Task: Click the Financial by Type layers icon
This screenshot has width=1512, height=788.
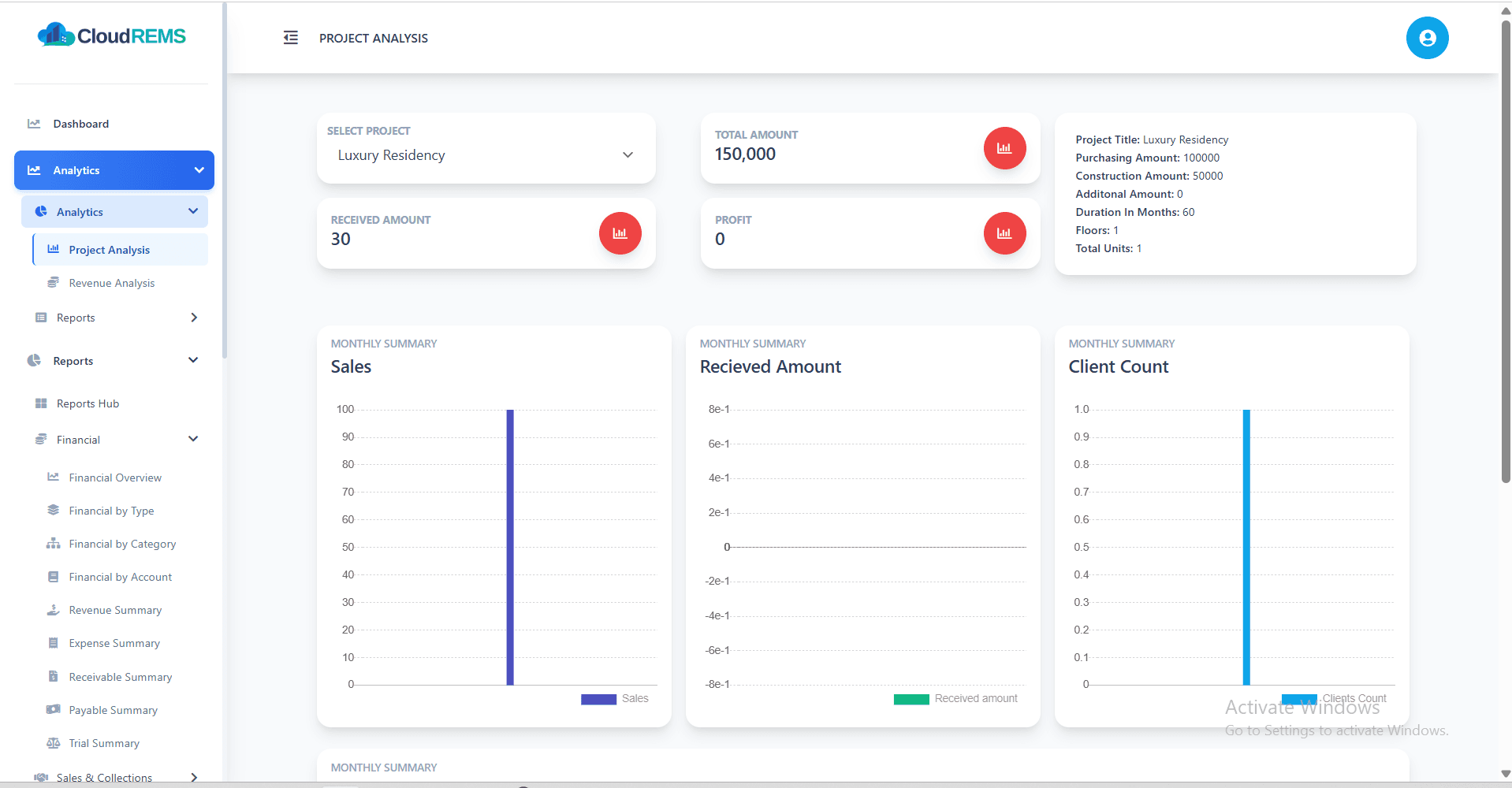Action: pyautogui.click(x=54, y=510)
